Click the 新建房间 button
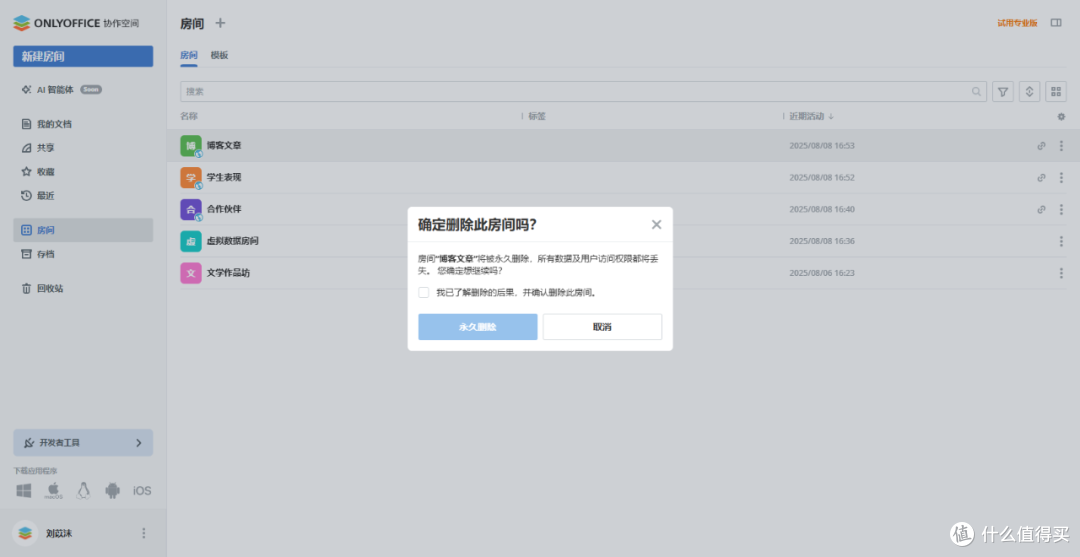The image size is (1080, 557). click(83, 56)
